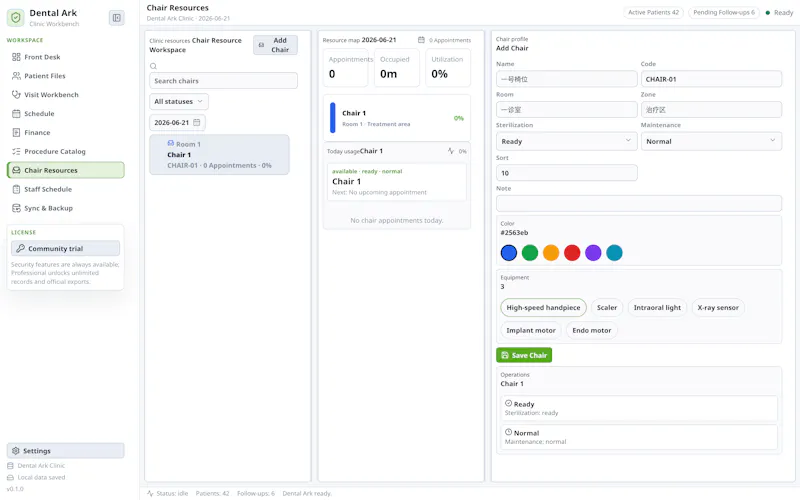Select the green color swatch
The image size is (800, 500).
530,253
